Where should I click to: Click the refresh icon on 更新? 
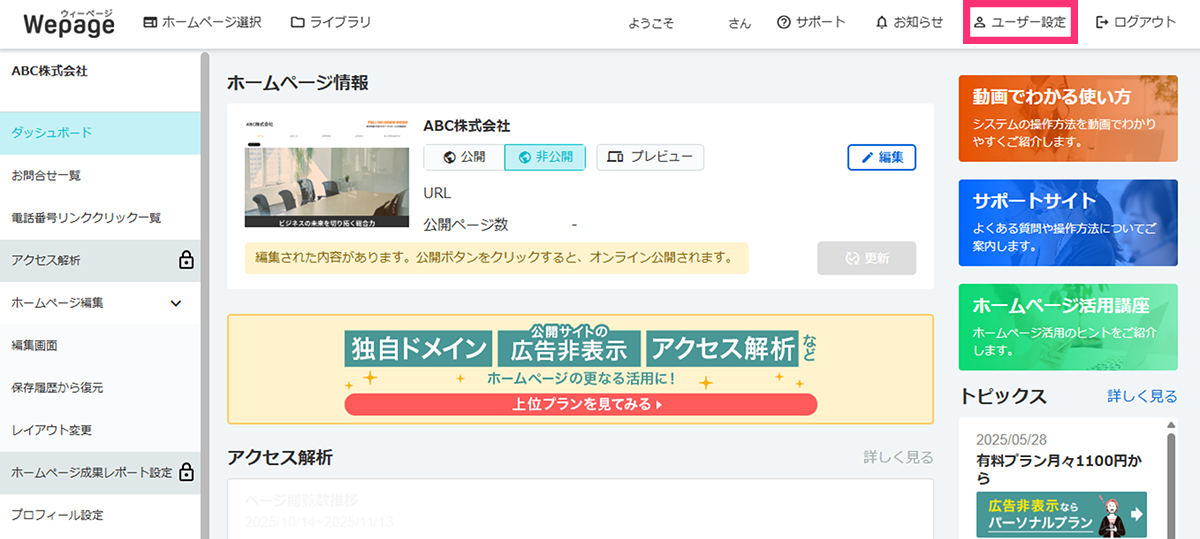[852, 258]
